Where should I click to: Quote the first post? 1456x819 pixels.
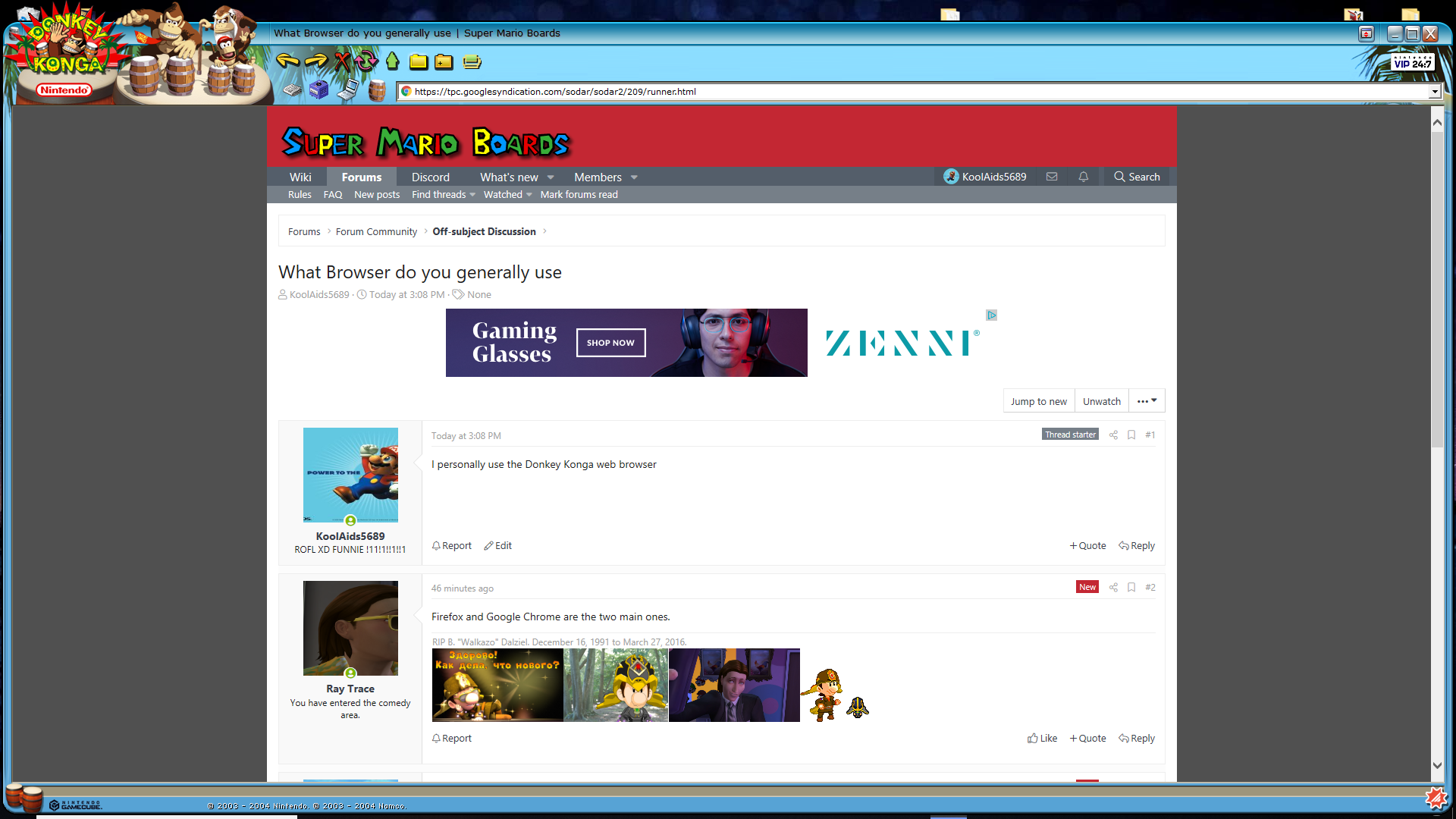(x=1087, y=545)
